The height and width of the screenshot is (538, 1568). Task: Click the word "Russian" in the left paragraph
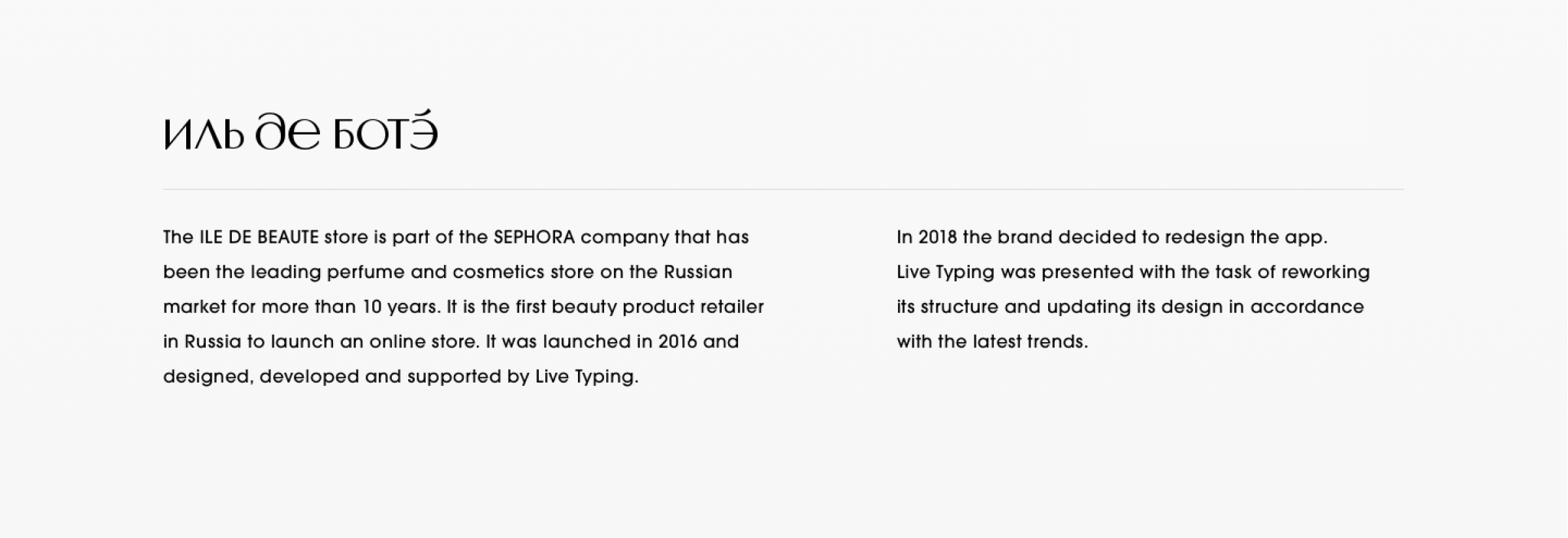coord(698,272)
